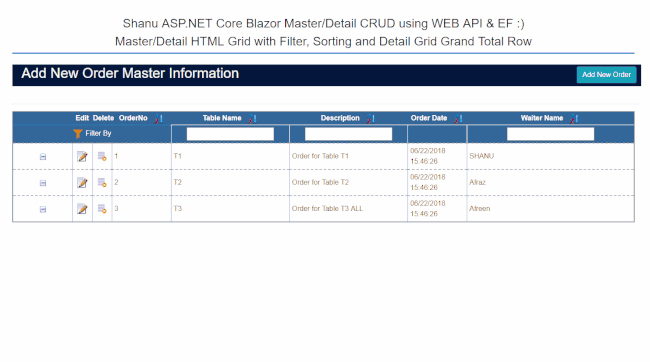Click the Edit header label
The image size is (650, 362).
click(x=82, y=118)
